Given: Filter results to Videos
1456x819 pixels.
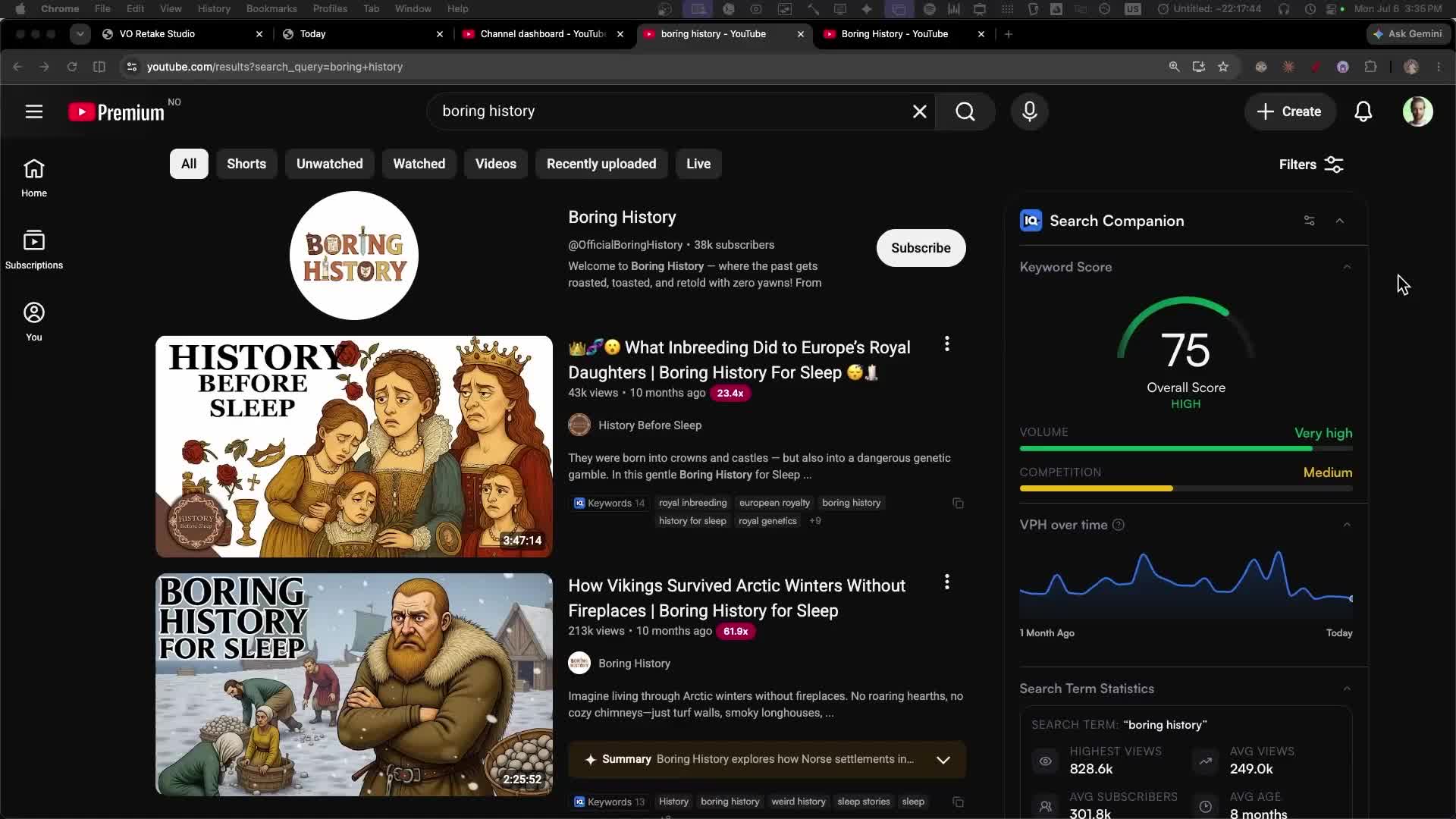Looking at the screenshot, I should [495, 164].
